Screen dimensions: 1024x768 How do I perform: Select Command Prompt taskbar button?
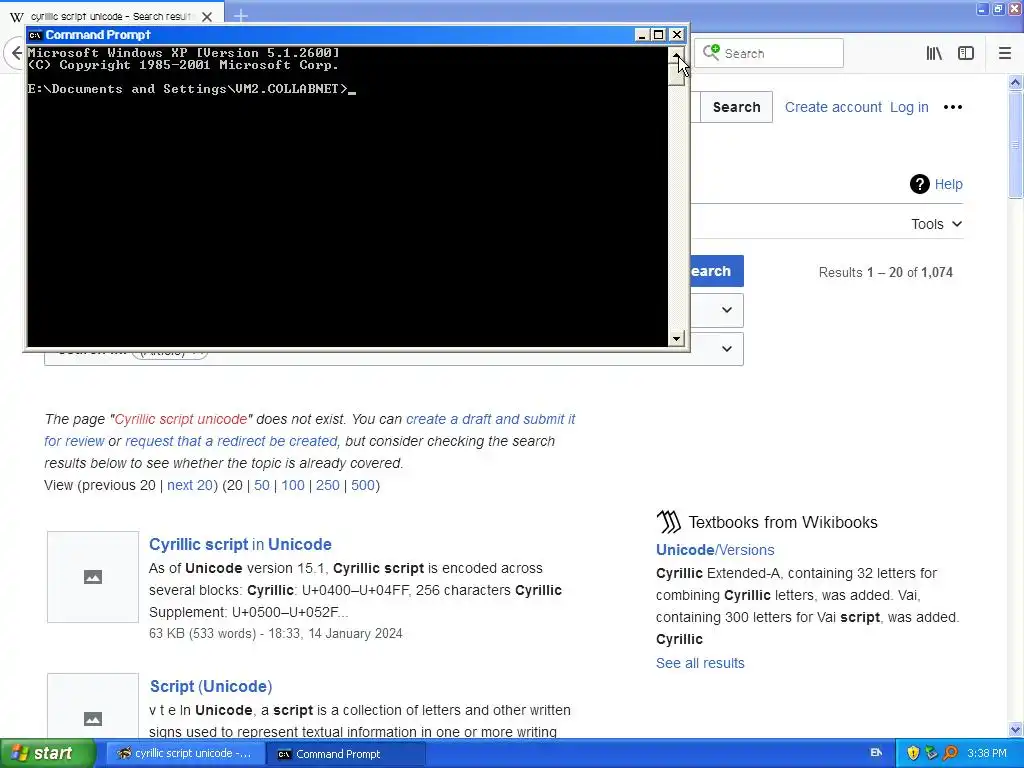pyautogui.click(x=346, y=754)
